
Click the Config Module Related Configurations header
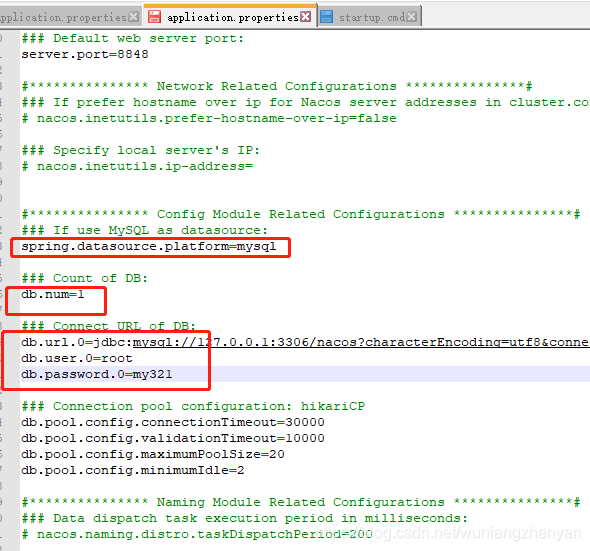point(301,214)
